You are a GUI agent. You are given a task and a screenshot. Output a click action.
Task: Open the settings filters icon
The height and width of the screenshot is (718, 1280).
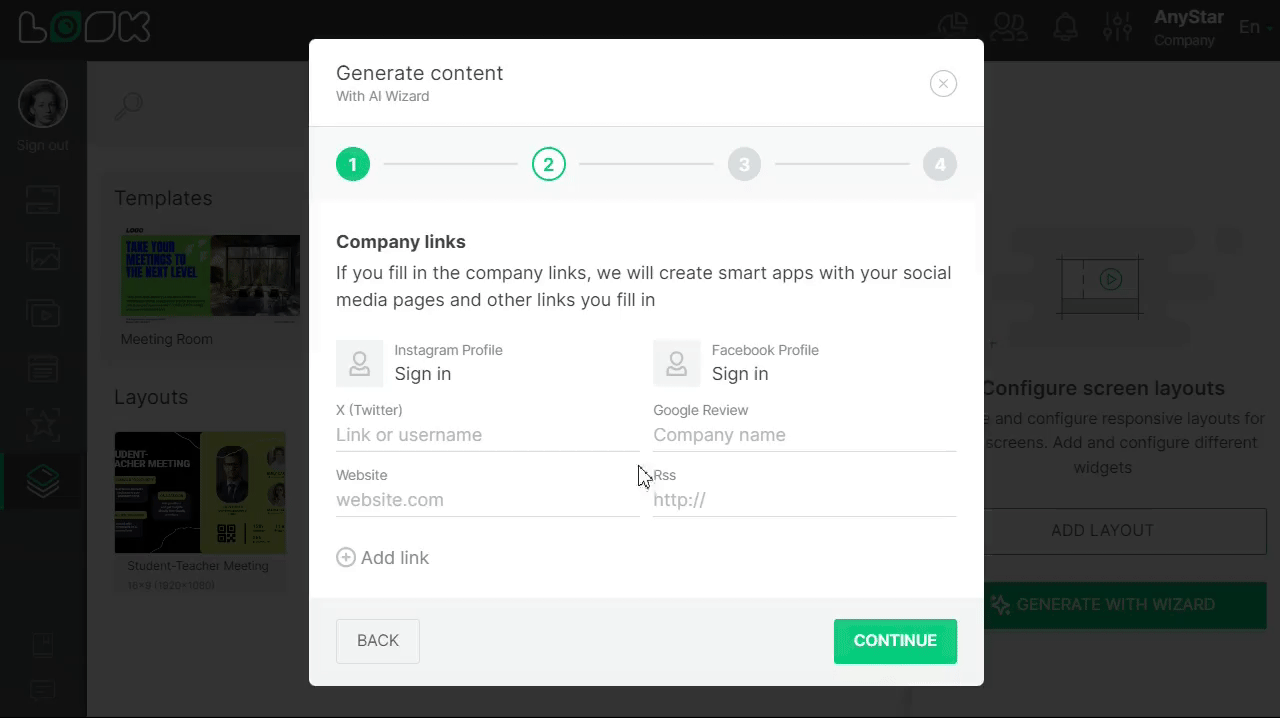pos(1117,26)
